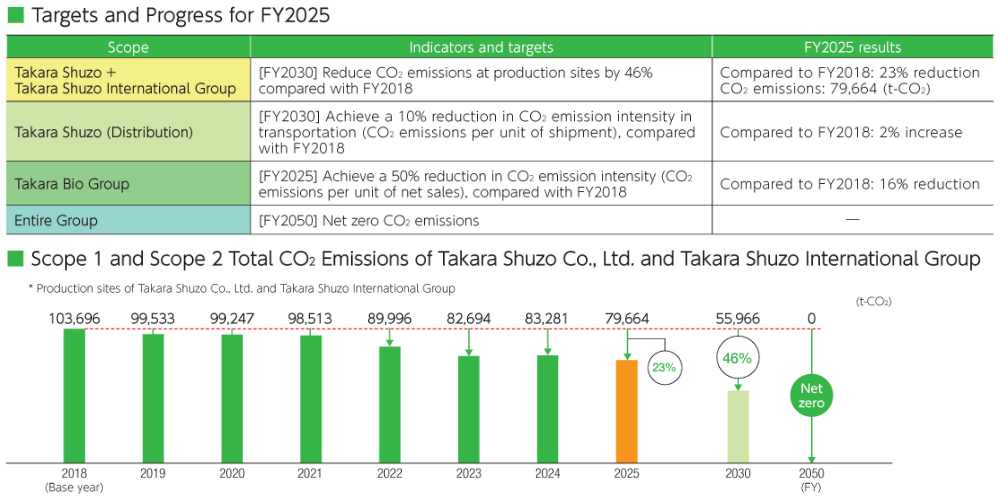
Task: Click the 'Indicators and targets' column header
Action: pos(481,47)
